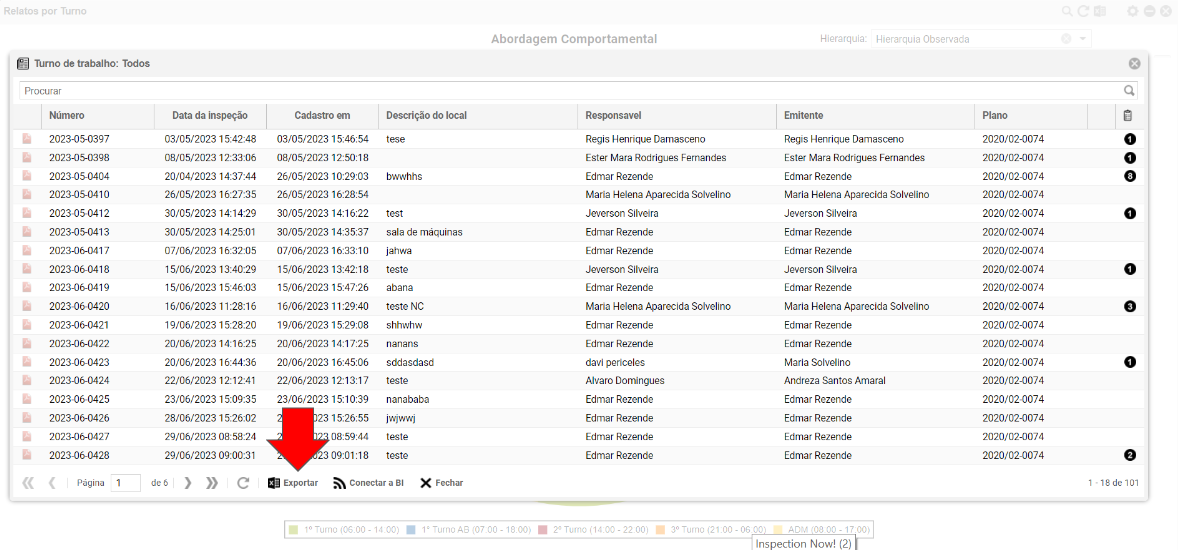
Task: Click badge 1 on row 2023-06-0423
Action: click(1129, 362)
